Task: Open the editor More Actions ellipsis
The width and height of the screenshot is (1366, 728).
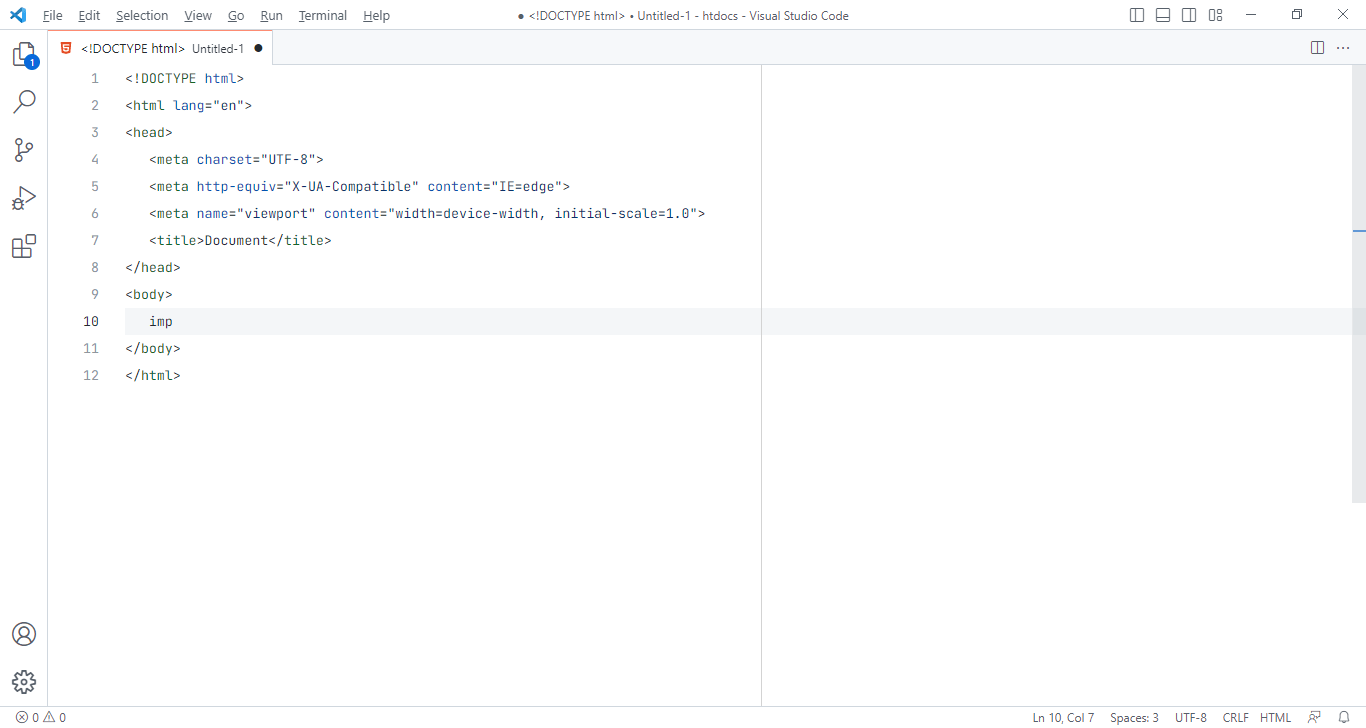Action: pos(1343,48)
